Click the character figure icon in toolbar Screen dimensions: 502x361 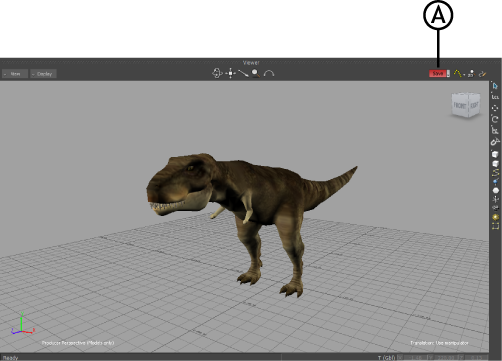(471, 73)
